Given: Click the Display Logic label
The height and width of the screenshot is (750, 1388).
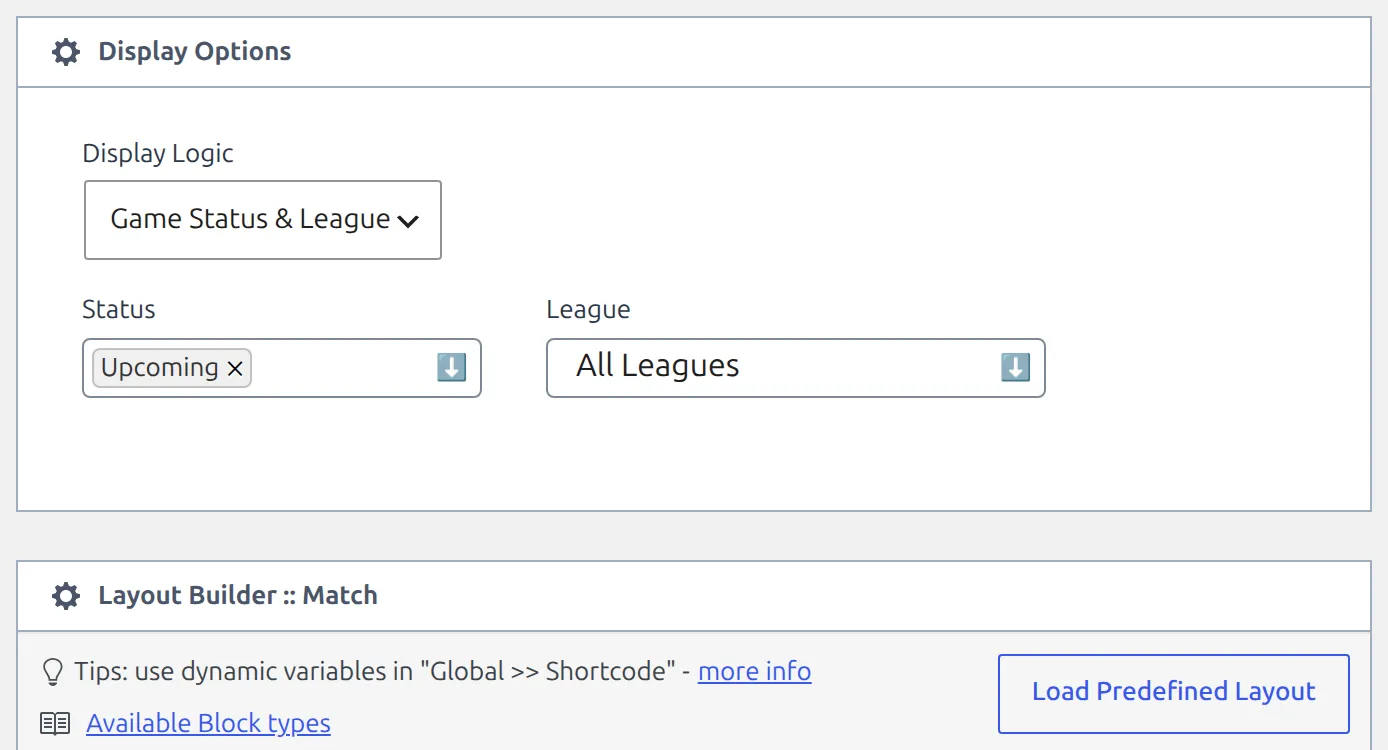Looking at the screenshot, I should coord(158,153).
